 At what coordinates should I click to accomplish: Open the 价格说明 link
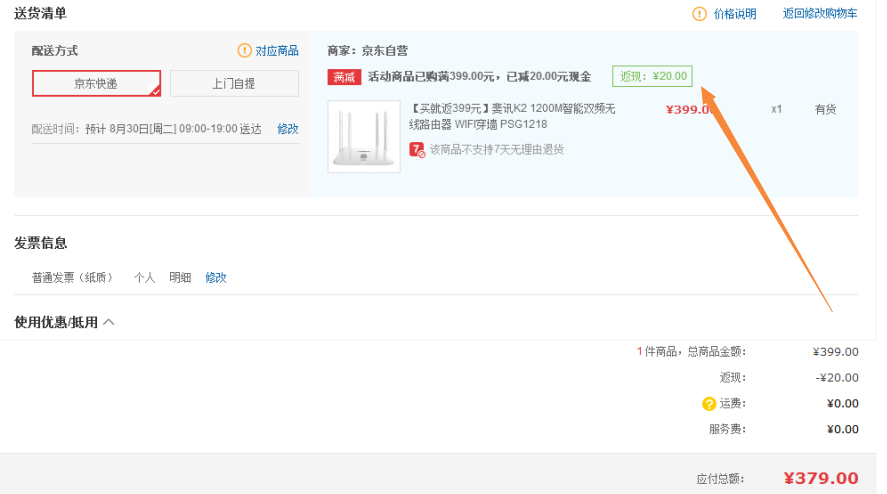(735, 14)
